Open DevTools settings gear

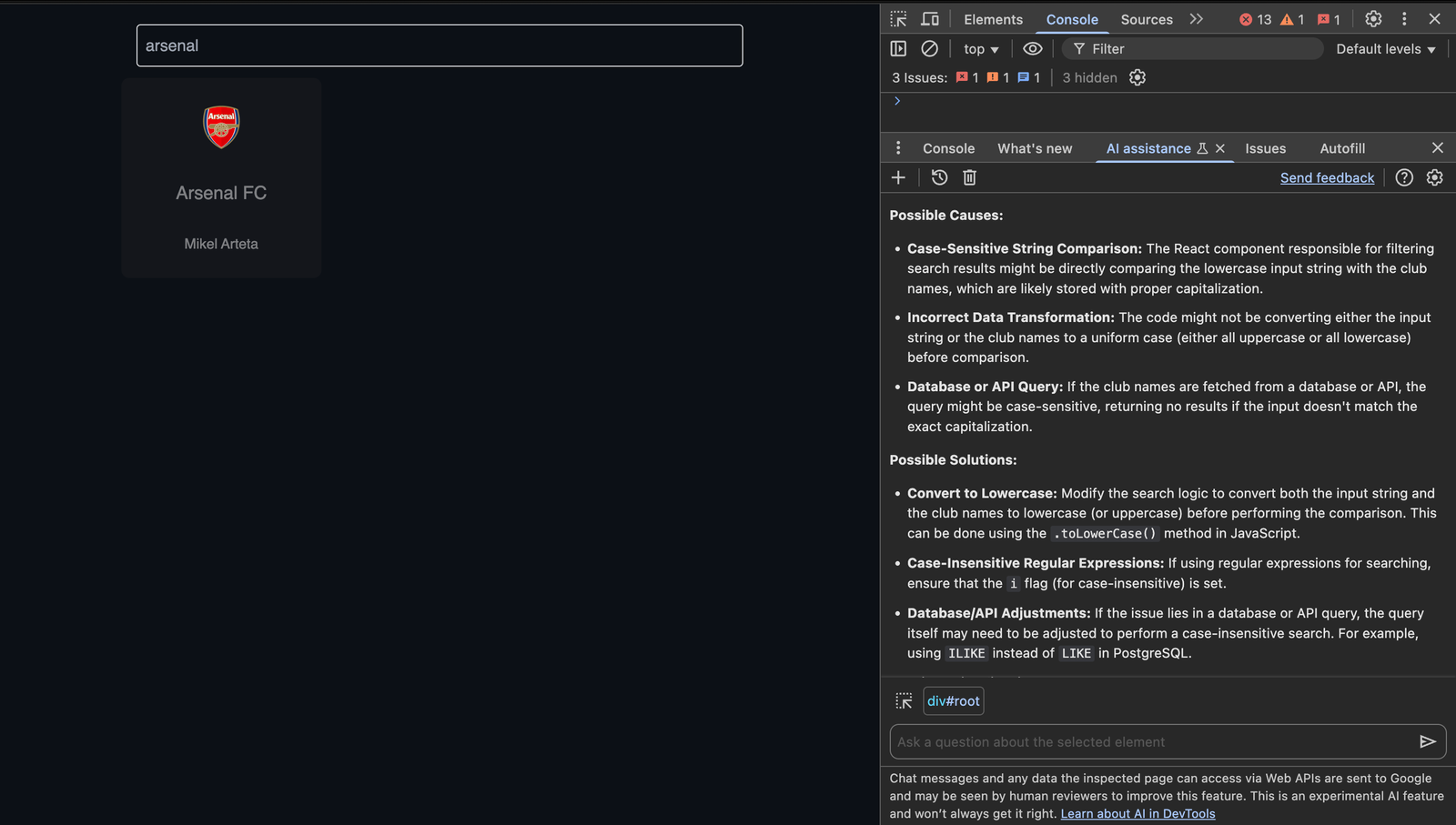(1373, 19)
